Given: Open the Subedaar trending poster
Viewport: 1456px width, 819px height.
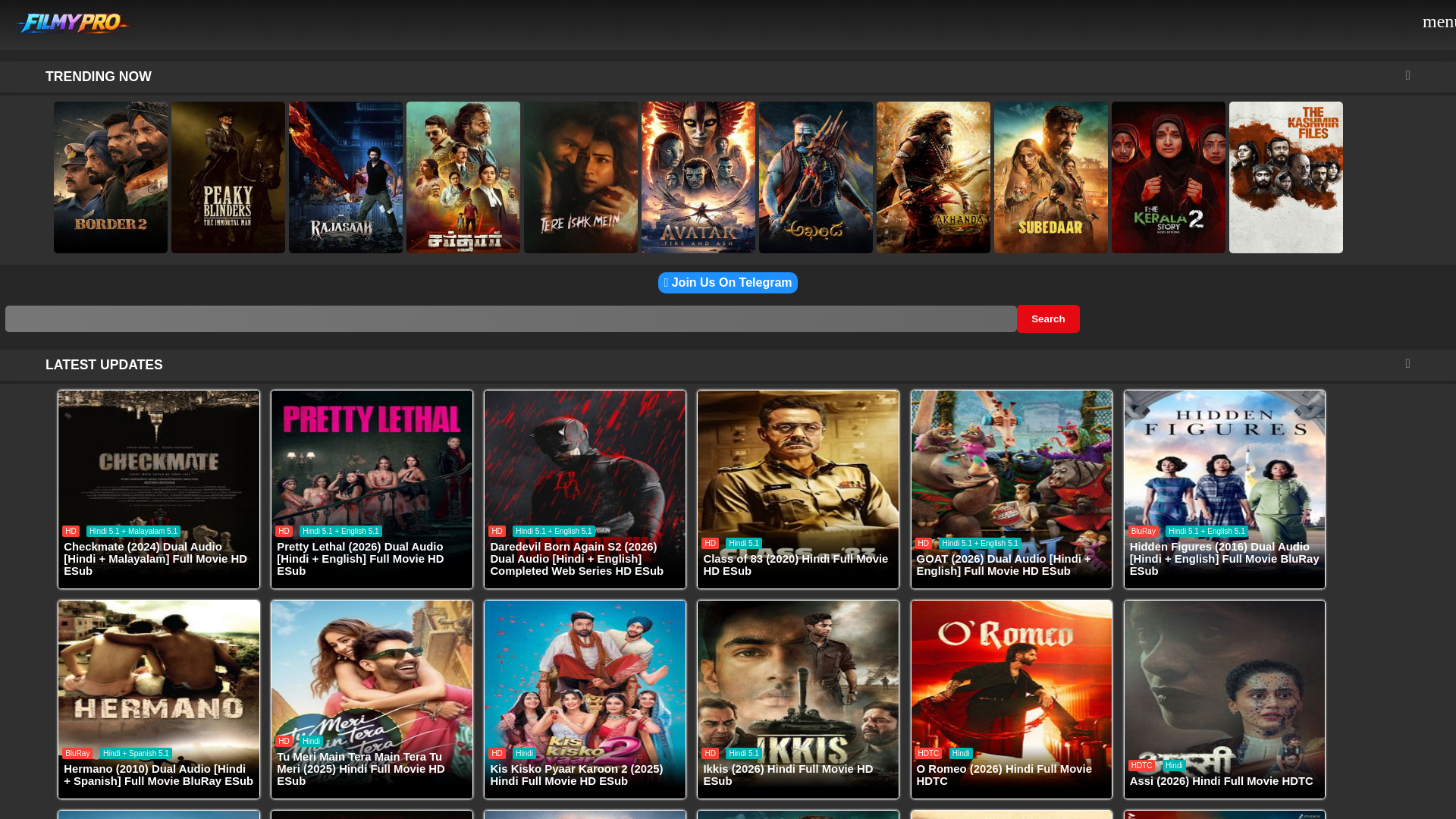Looking at the screenshot, I should 1051,177.
